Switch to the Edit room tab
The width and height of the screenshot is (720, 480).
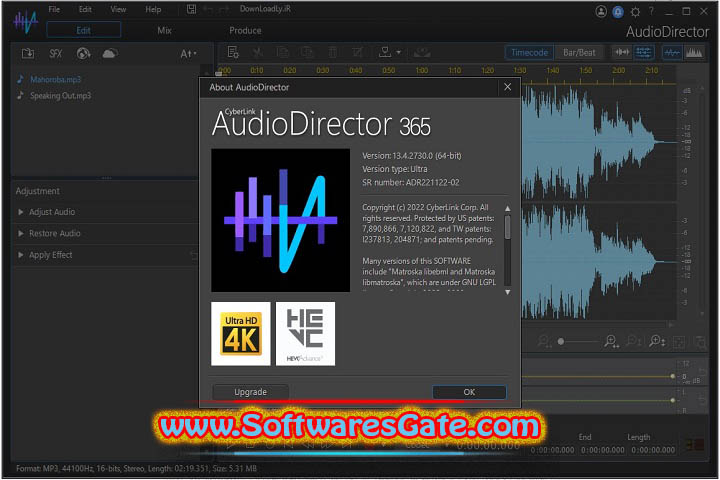[x=84, y=30]
